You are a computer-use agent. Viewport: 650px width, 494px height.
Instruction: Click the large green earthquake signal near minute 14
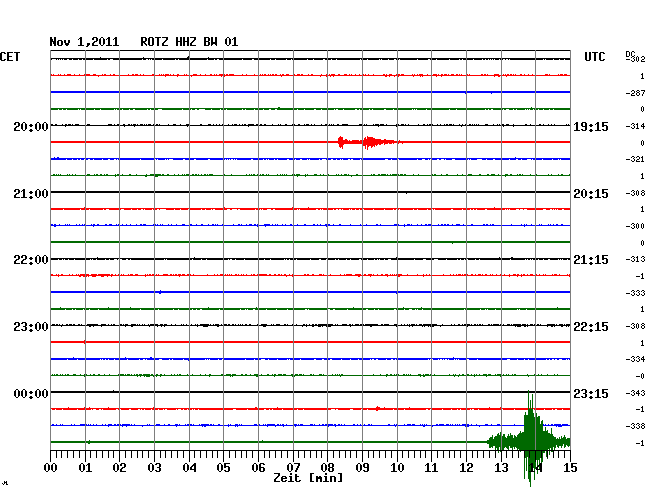tap(529, 438)
